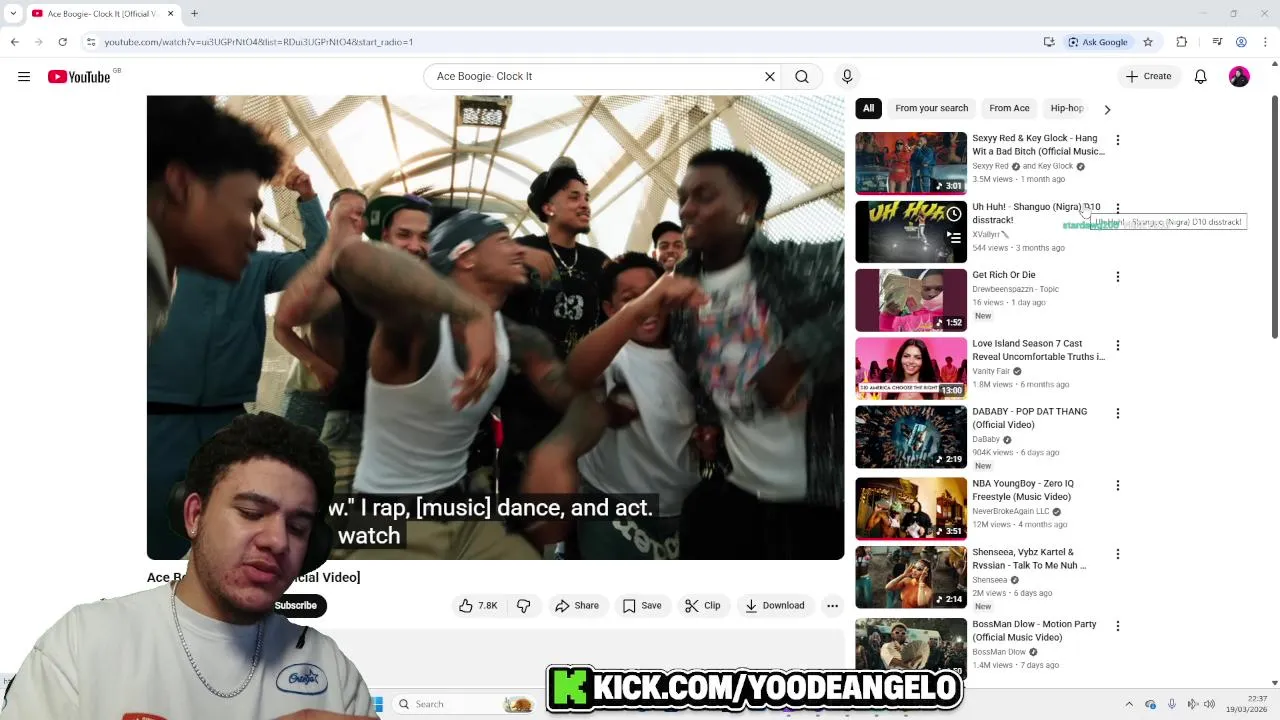Open a new browser tab

pos(194,13)
